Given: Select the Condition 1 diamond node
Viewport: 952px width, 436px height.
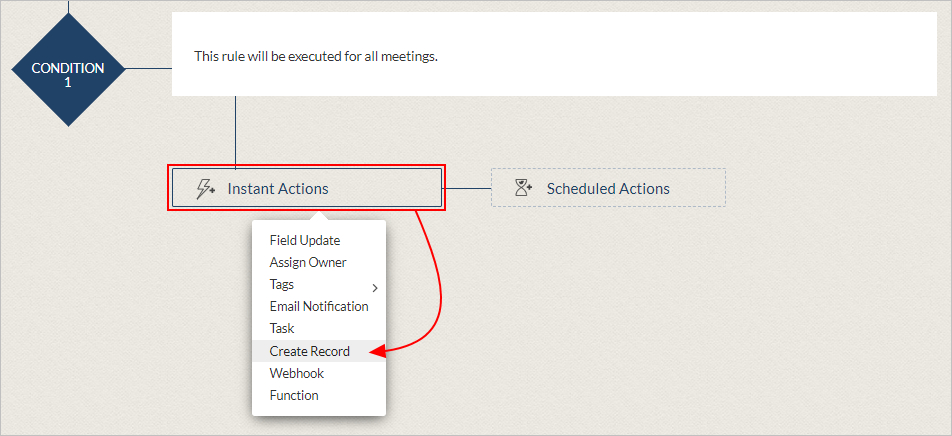Looking at the screenshot, I should [x=68, y=69].
